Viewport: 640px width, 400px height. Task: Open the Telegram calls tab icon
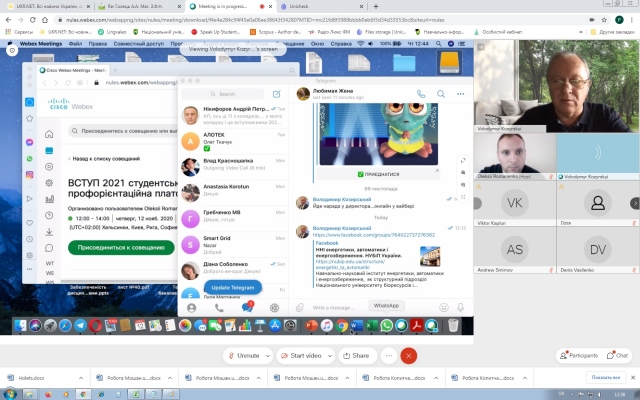click(x=219, y=308)
